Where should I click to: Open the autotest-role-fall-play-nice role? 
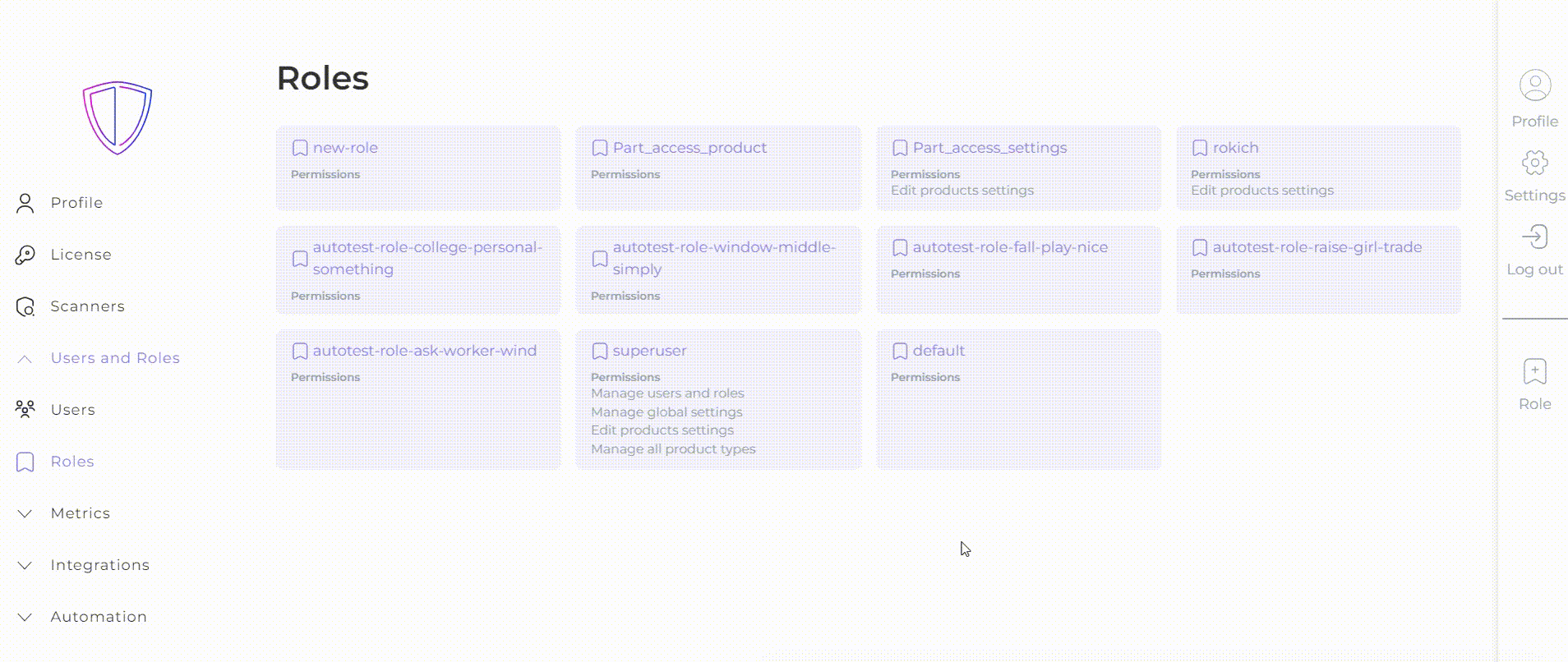click(1017, 269)
